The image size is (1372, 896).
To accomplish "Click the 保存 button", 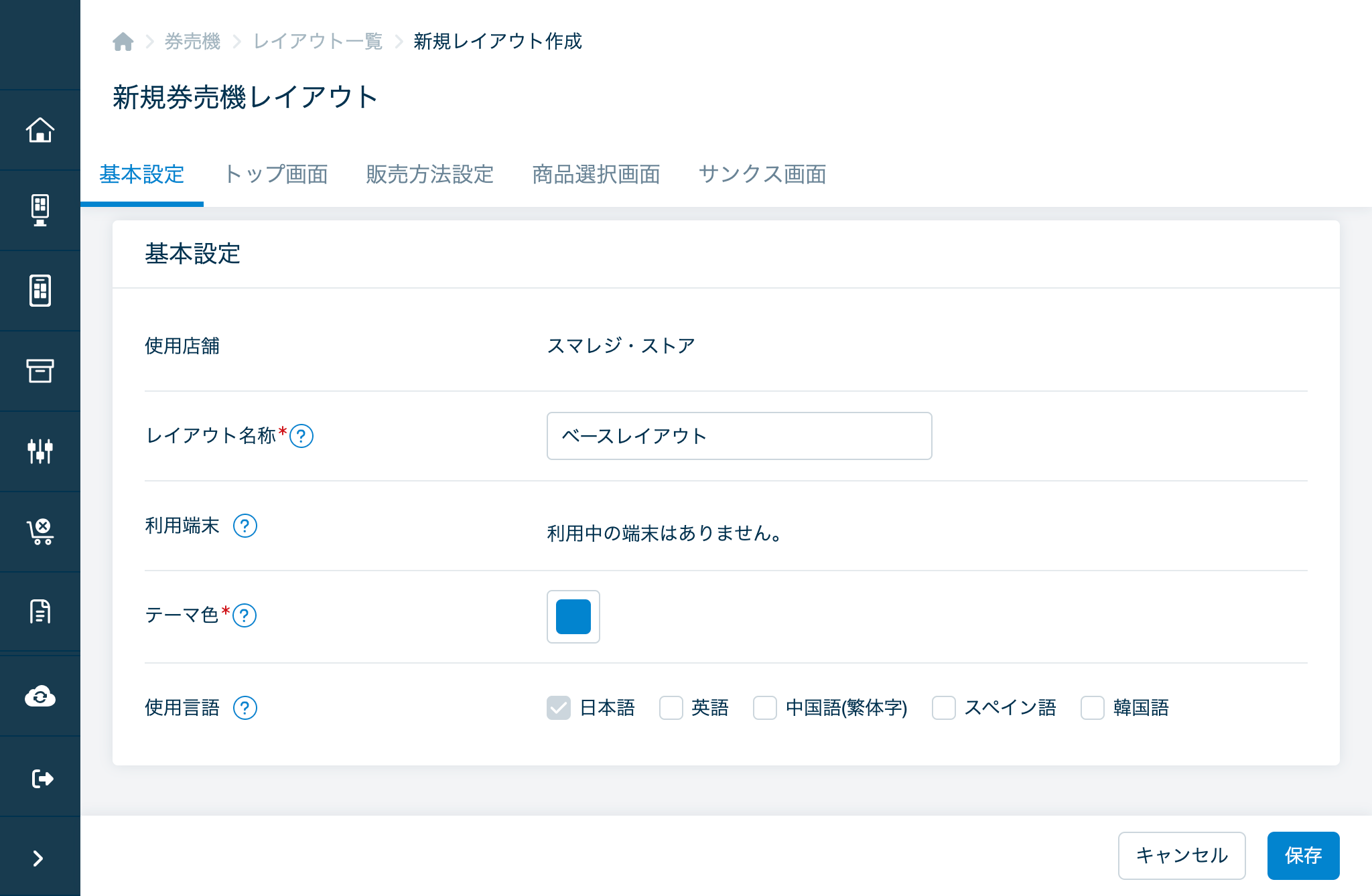I will click(1304, 856).
